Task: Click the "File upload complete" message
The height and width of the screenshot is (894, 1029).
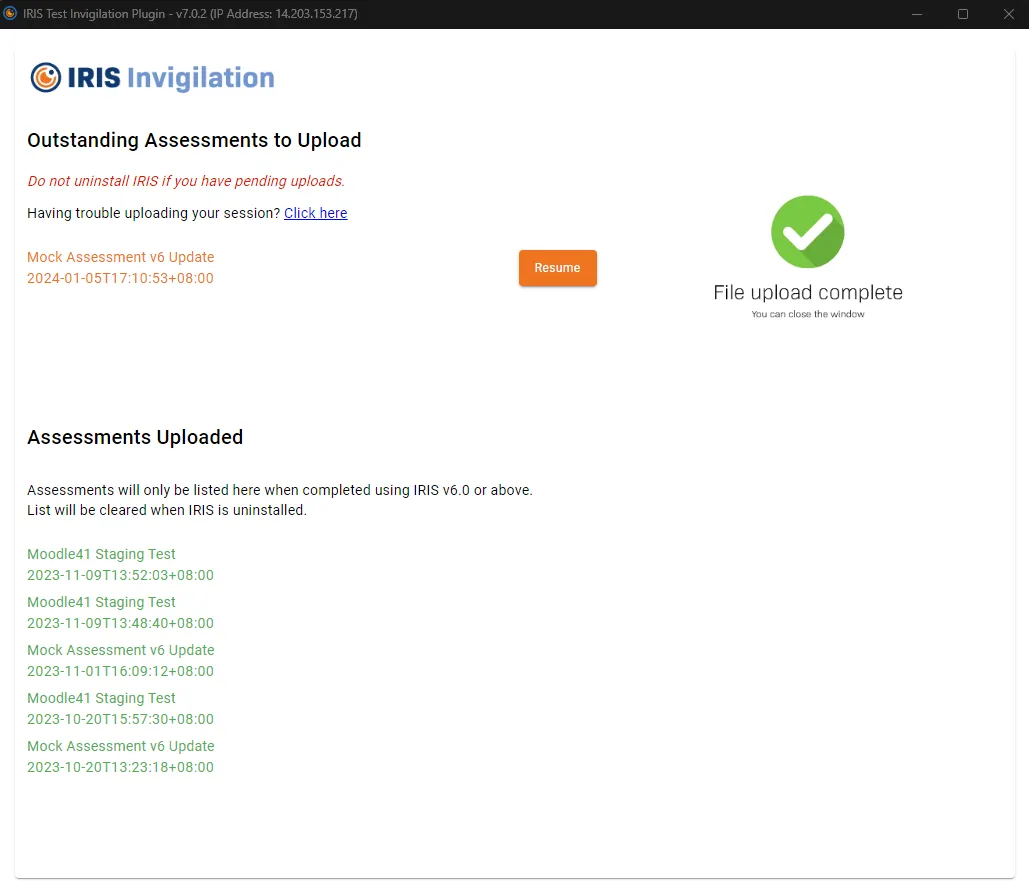Action: point(807,293)
